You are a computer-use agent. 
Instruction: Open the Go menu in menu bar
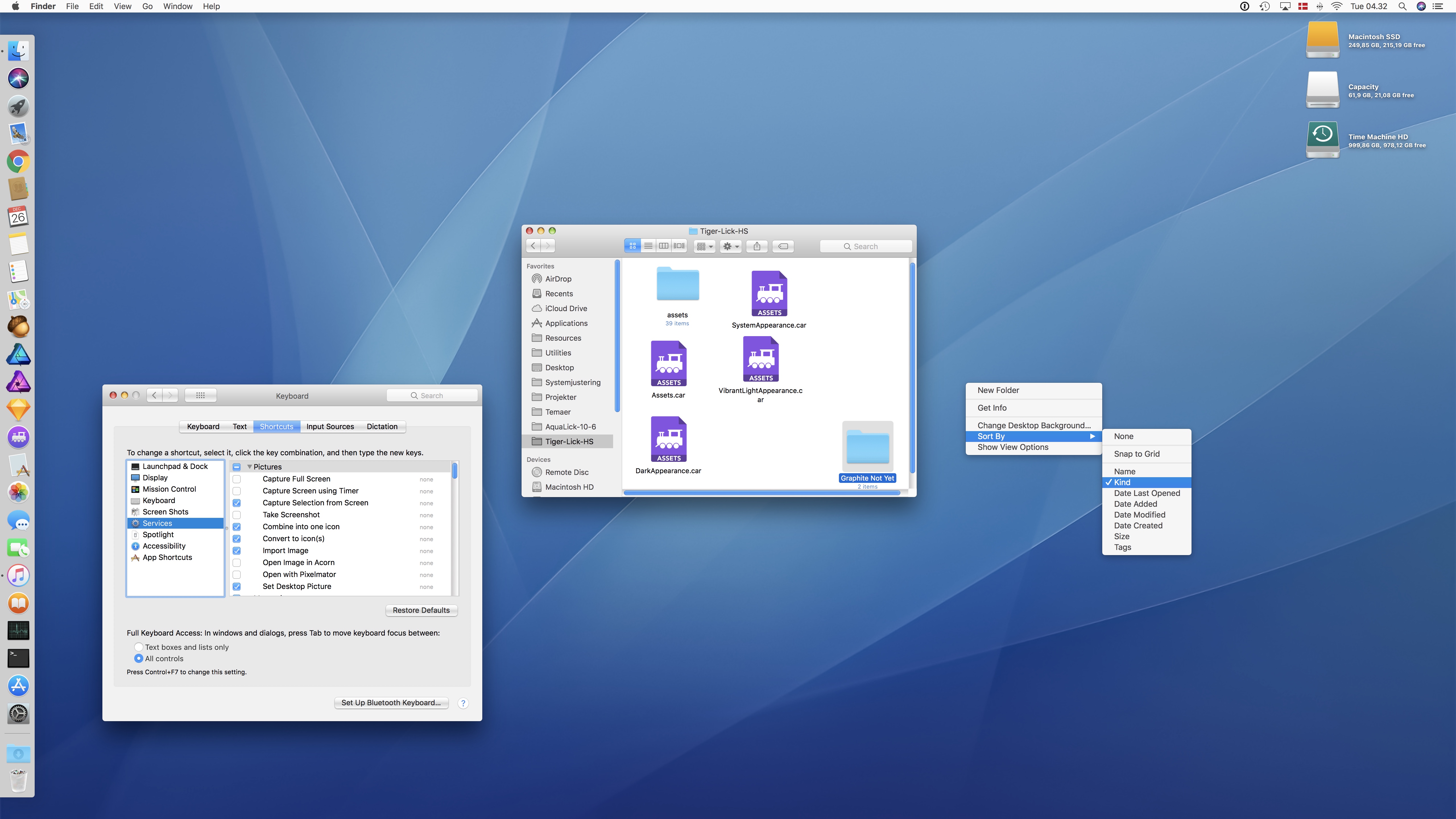point(147,6)
